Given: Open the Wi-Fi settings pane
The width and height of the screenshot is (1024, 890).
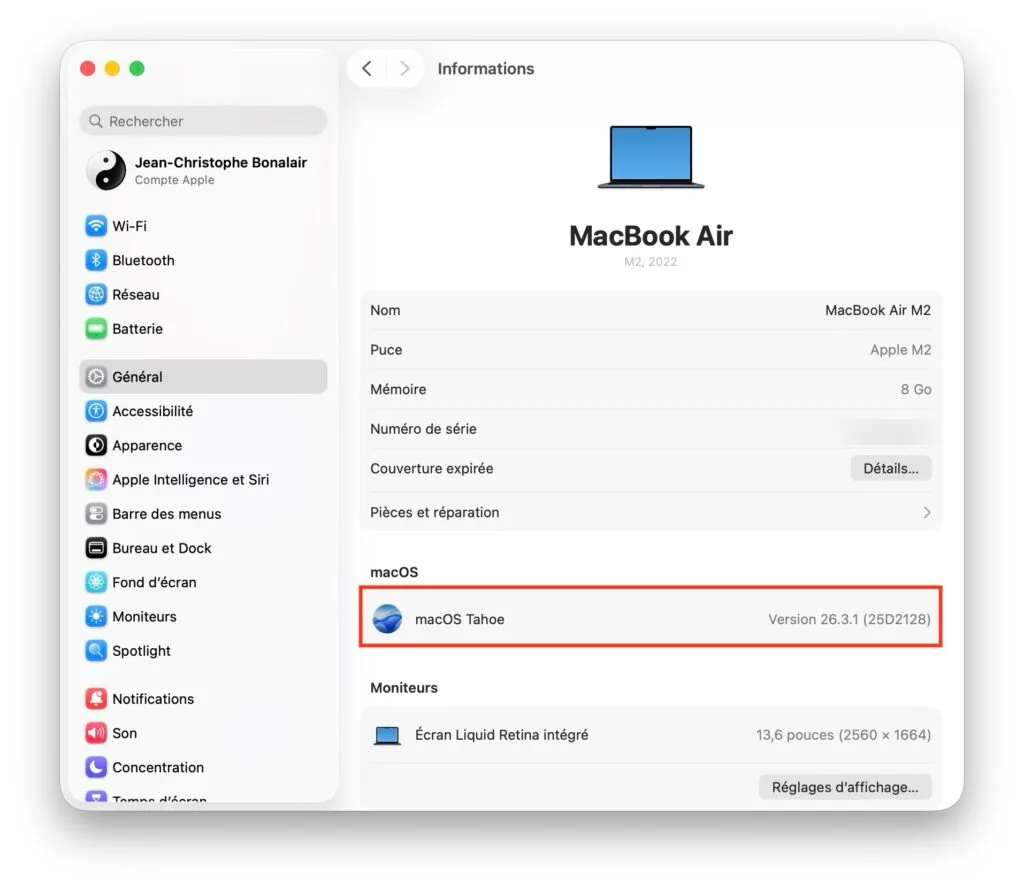Looking at the screenshot, I should coord(203,226).
